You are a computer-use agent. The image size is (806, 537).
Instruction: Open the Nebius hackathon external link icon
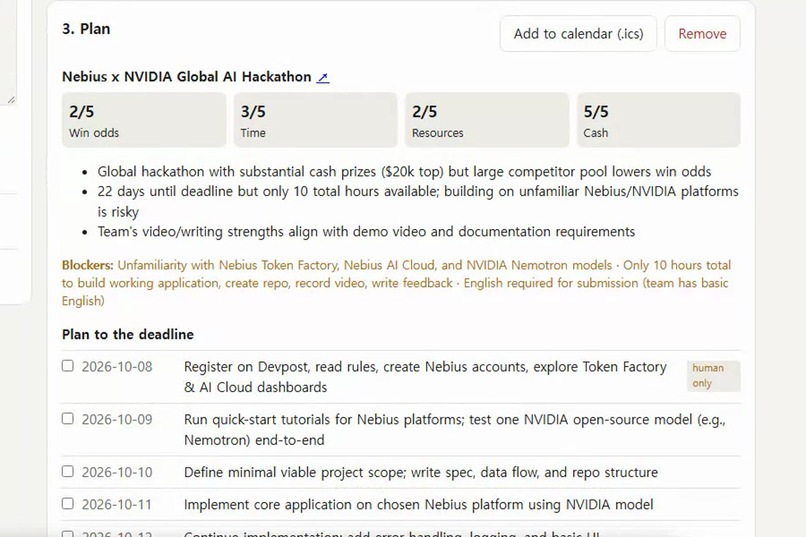tap(323, 77)
